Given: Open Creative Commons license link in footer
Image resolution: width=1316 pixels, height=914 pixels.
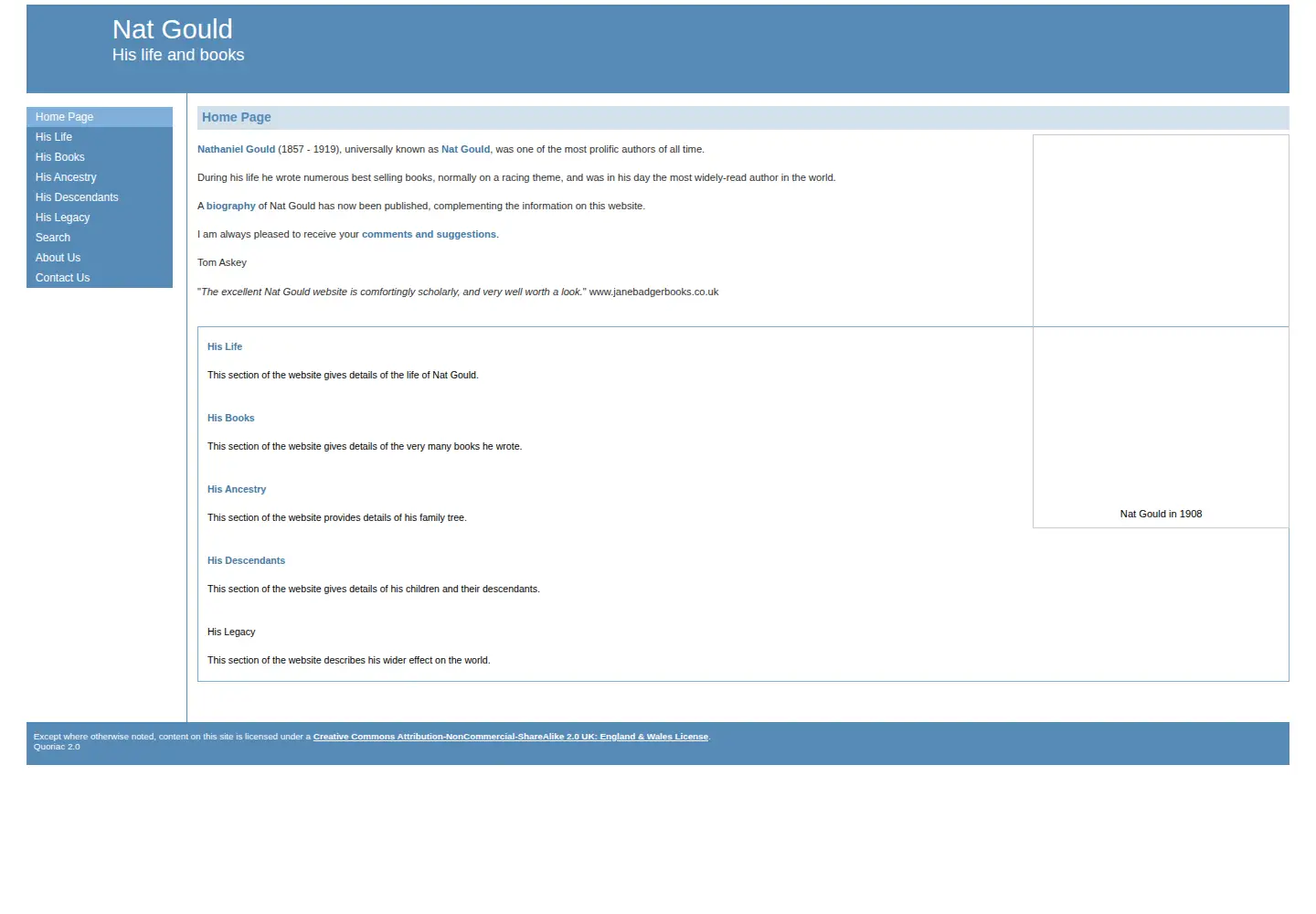Looking at the screenshot, I should pos(511,737).
